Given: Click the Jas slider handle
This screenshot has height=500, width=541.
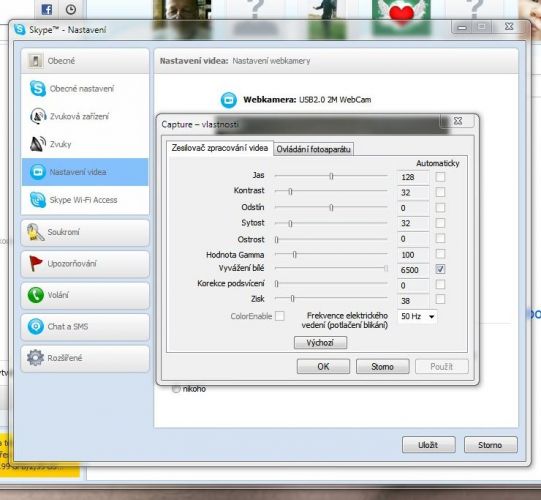Looking at the screenshot, I should coord(331,176).
